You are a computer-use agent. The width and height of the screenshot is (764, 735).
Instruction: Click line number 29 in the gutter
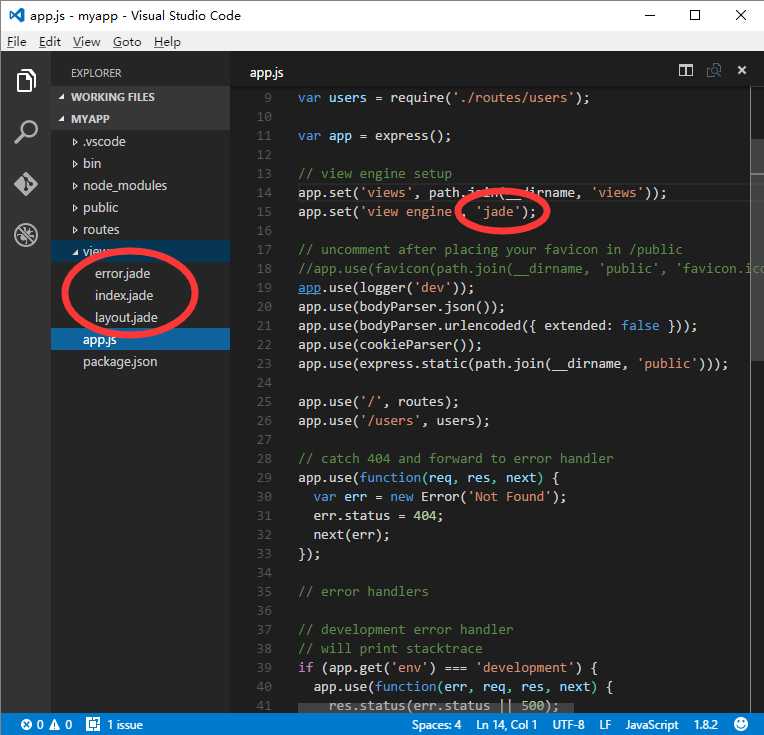point(264,478)
